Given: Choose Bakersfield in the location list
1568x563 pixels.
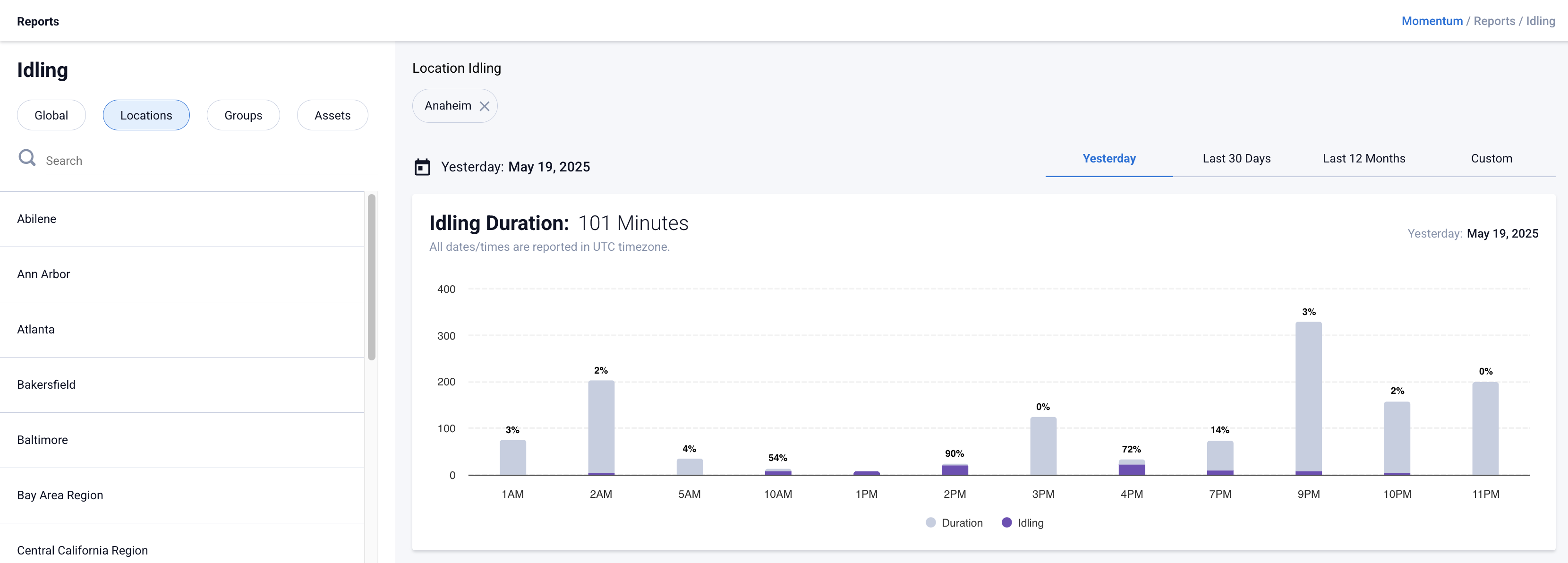Looking at the screenshot, I should 46,384.
